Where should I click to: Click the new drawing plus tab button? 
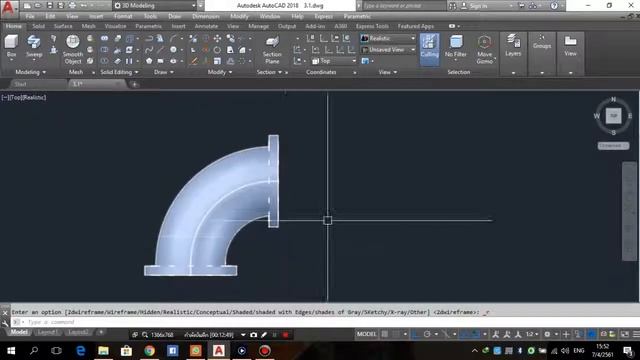tap(134, 84)
